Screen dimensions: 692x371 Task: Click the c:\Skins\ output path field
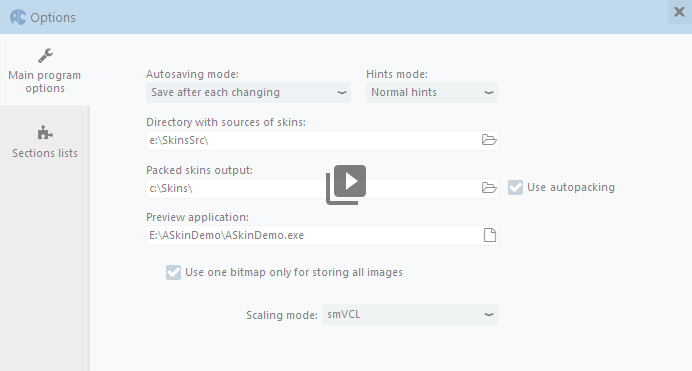pyautogui.click(x=313, y=188)
